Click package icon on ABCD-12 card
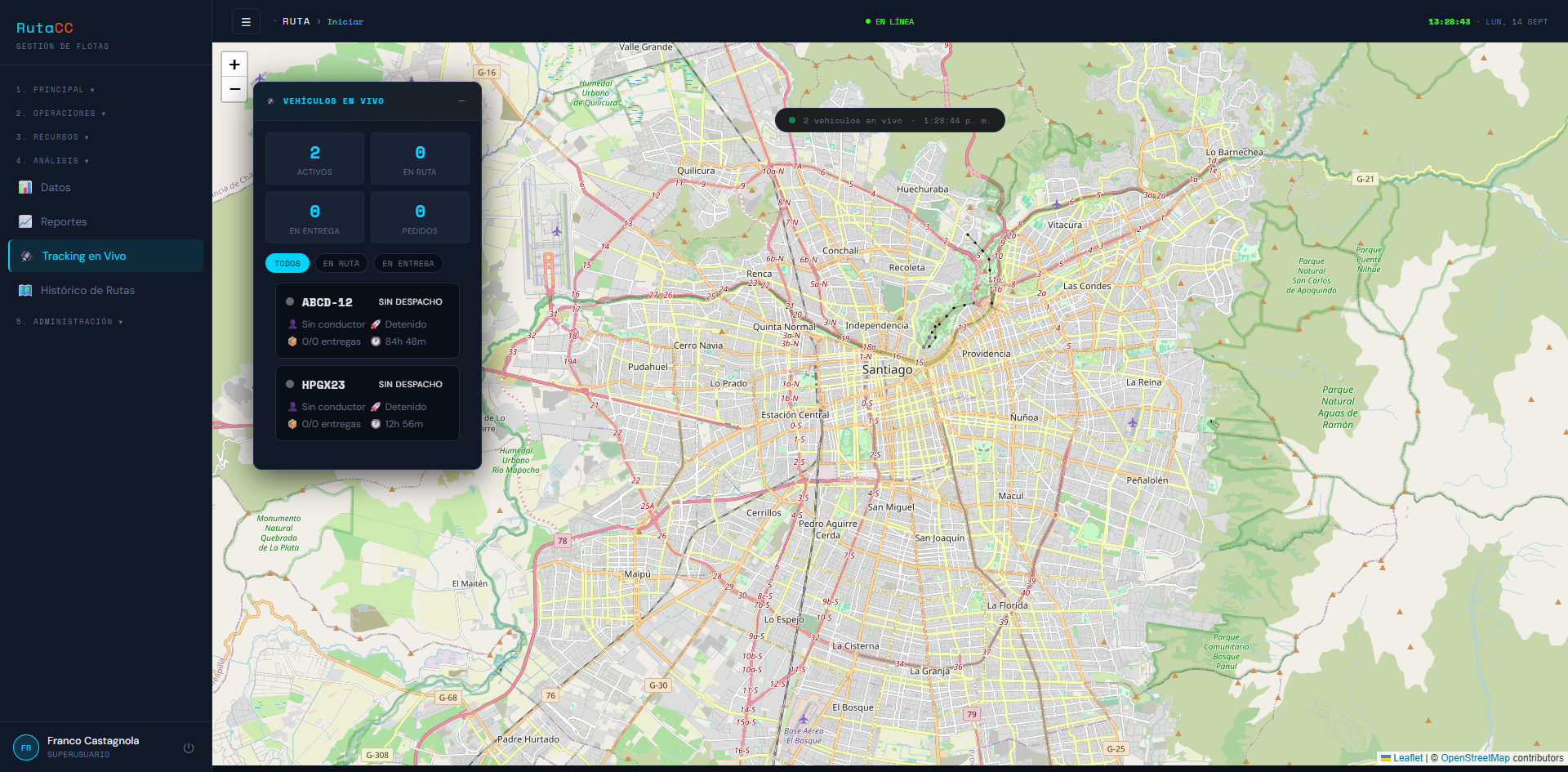 click(292, 341)
